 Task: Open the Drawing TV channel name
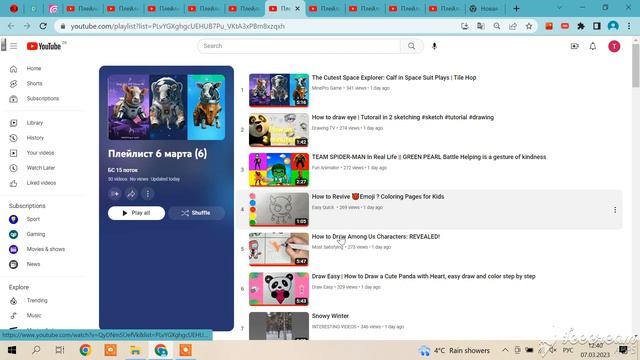(323, 128)
